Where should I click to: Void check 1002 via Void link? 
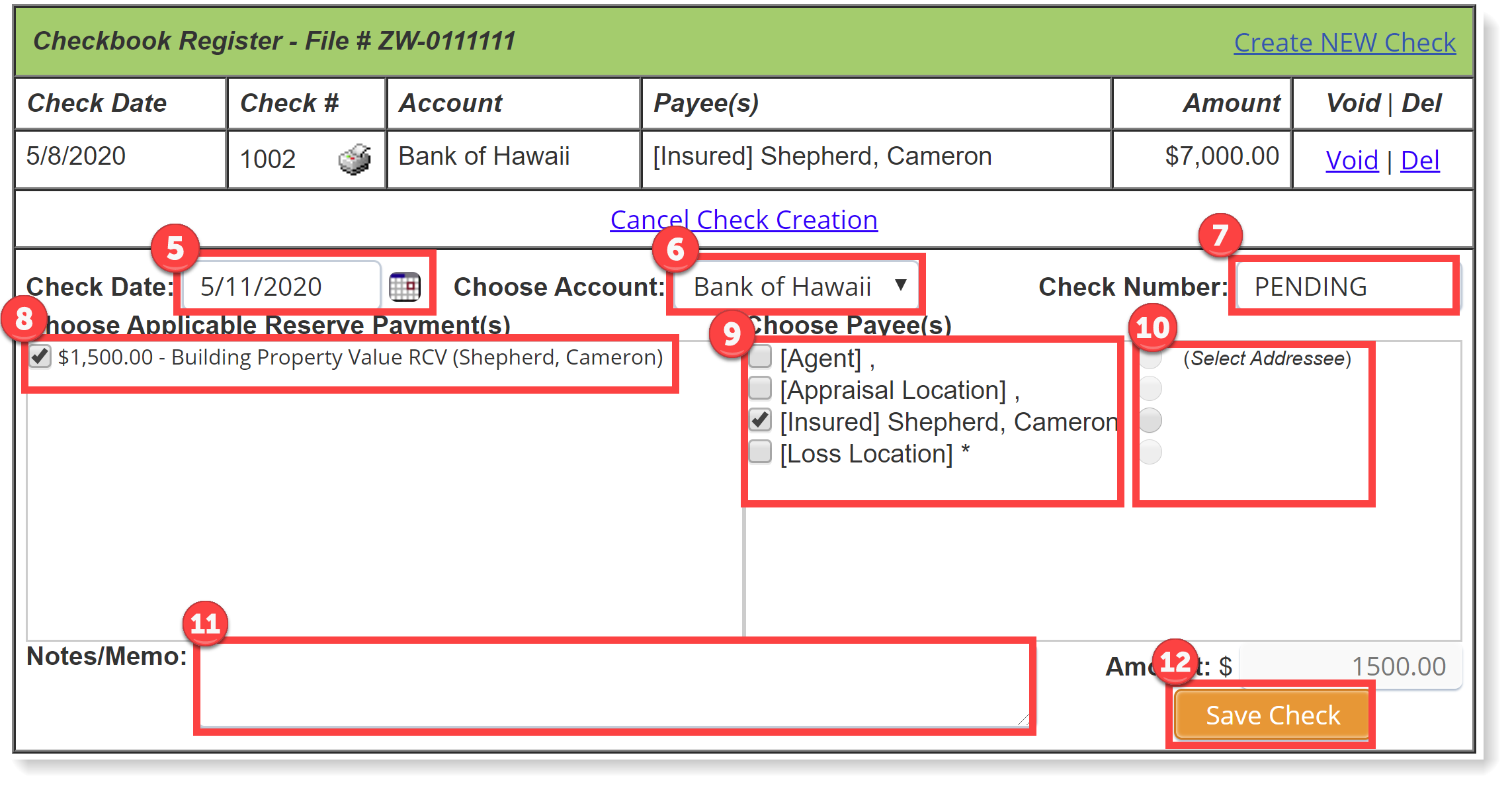(1351, 161)
